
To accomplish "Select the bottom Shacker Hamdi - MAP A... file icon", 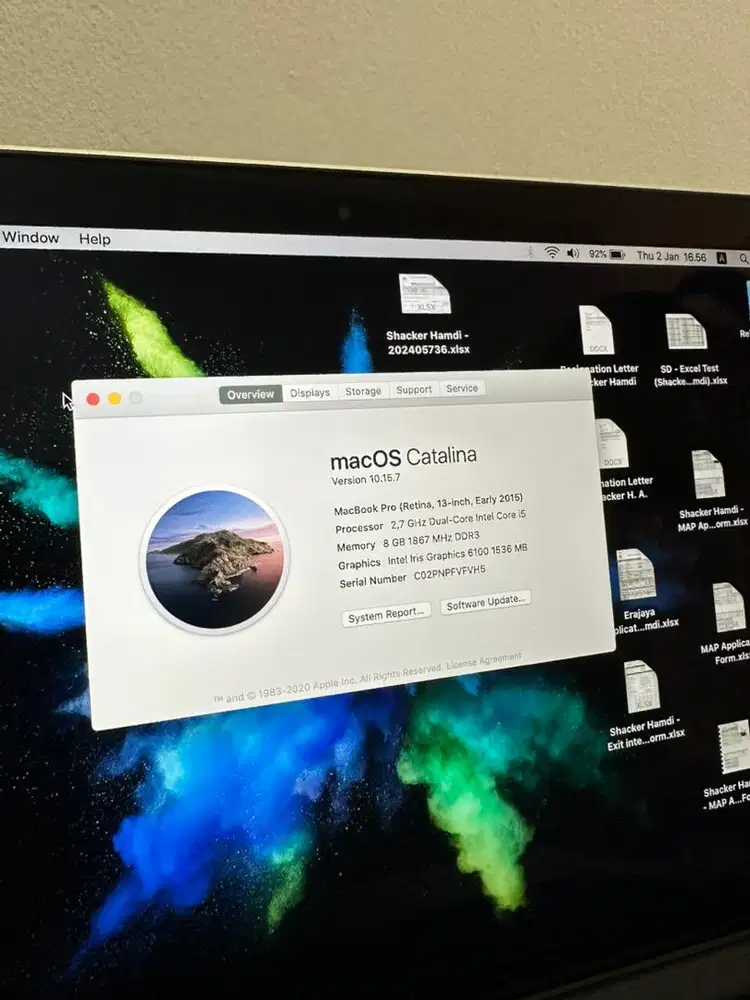I will pos(734,747).
